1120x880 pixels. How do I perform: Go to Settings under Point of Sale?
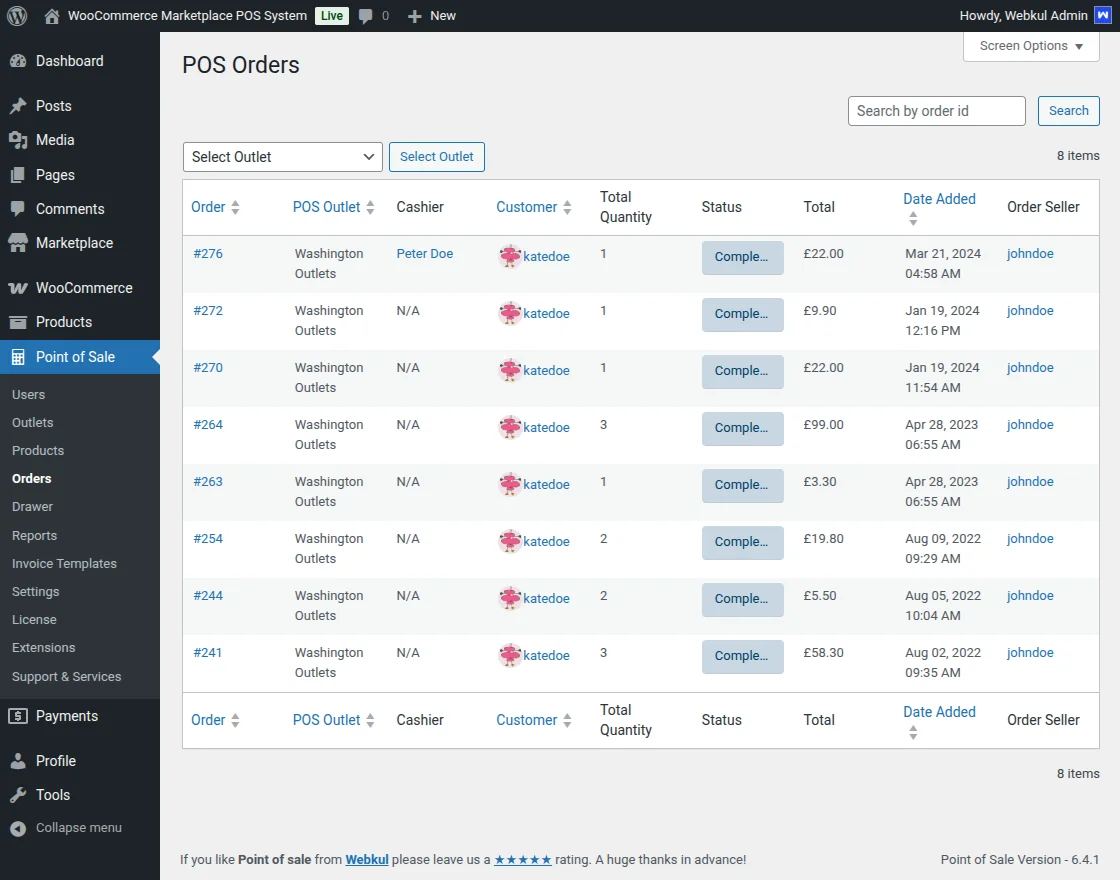(35, 591)
